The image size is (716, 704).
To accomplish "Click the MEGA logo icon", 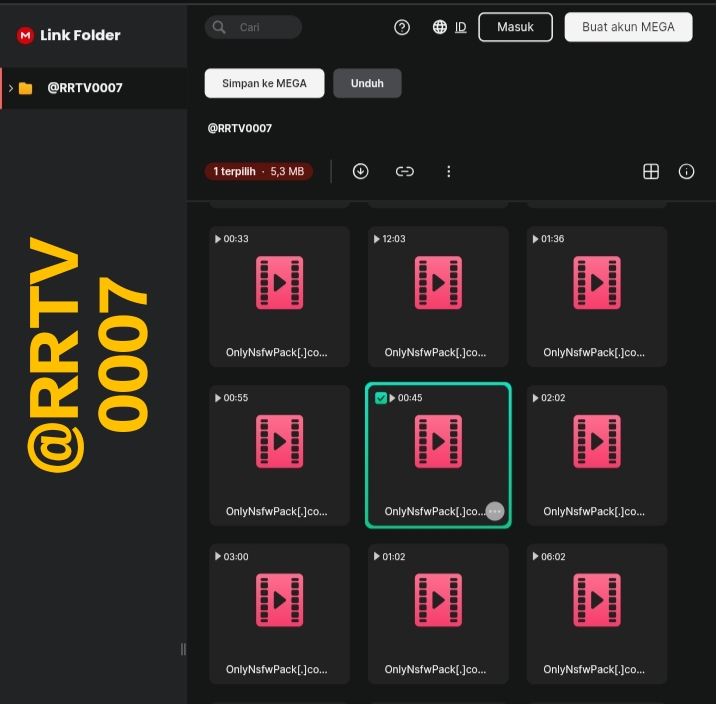I will click(x=25, y=35).
